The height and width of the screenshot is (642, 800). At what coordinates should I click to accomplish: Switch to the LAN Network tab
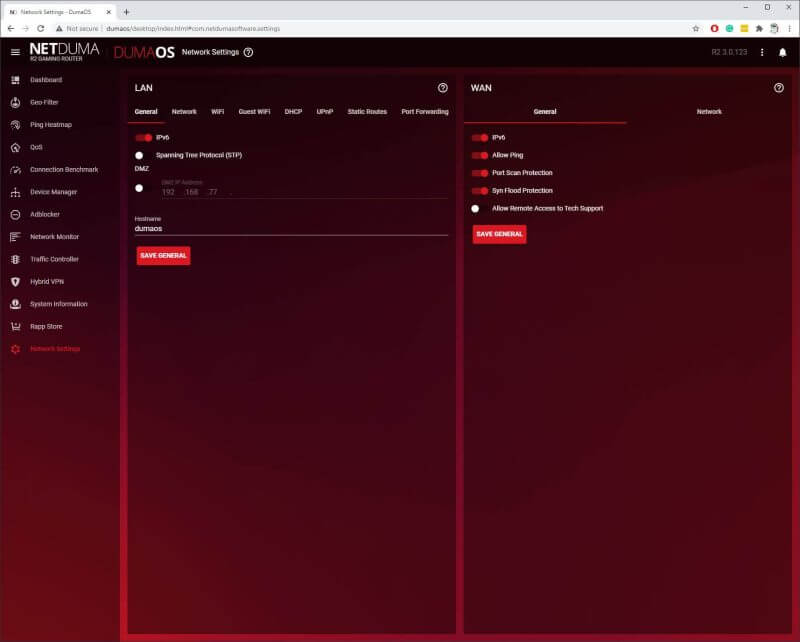tap(184, 112)
